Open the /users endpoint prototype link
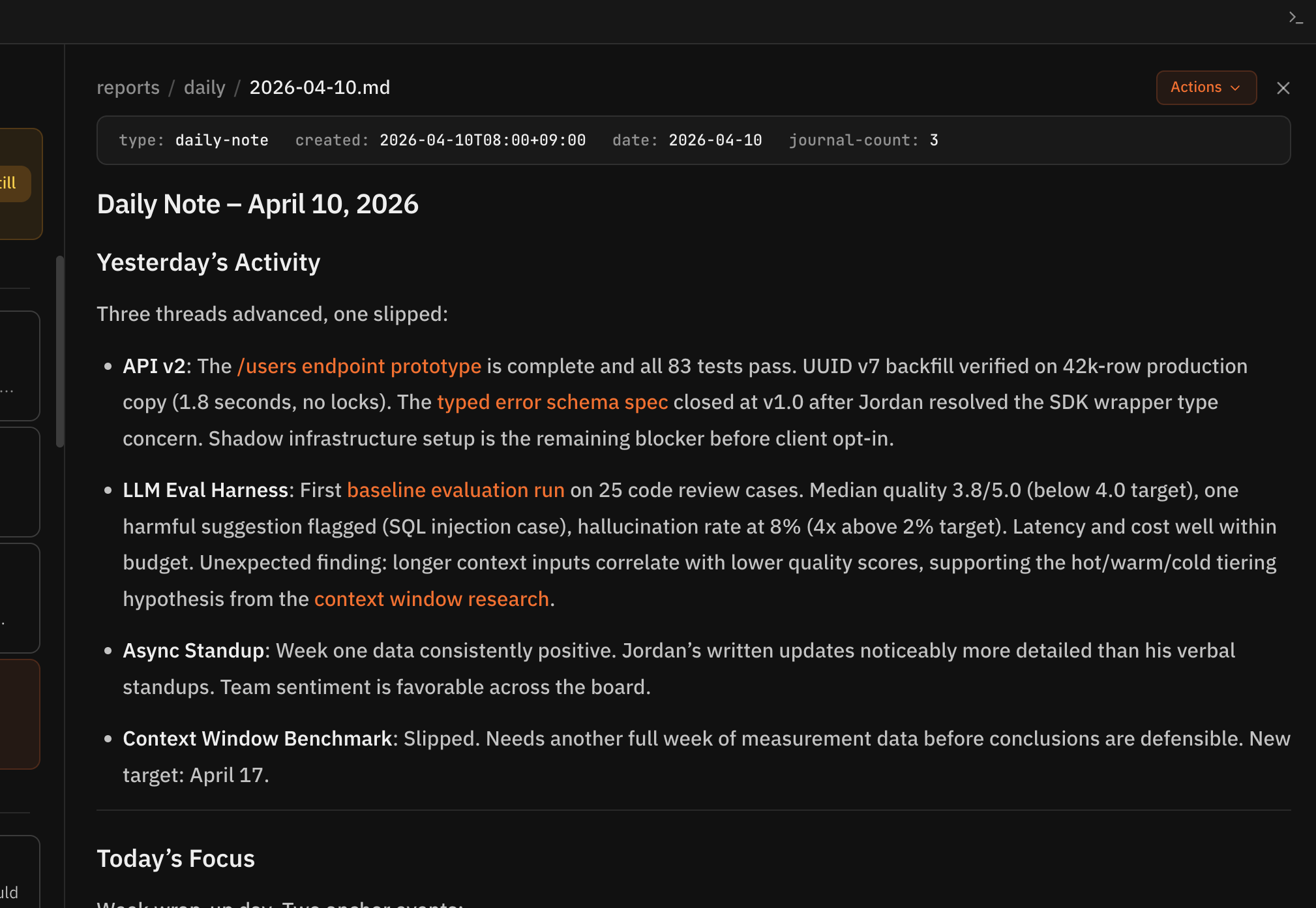 [358, 366]
